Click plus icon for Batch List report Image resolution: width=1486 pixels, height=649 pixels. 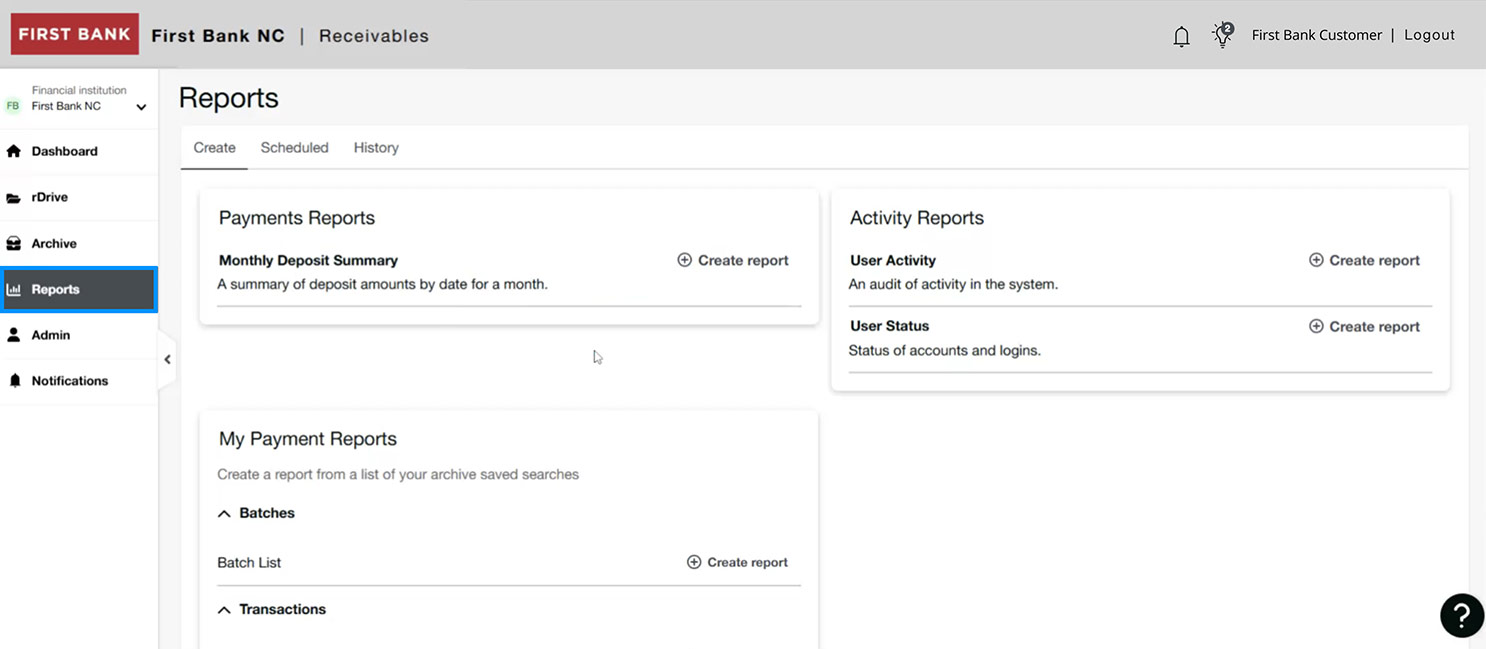tap(694, 562)
